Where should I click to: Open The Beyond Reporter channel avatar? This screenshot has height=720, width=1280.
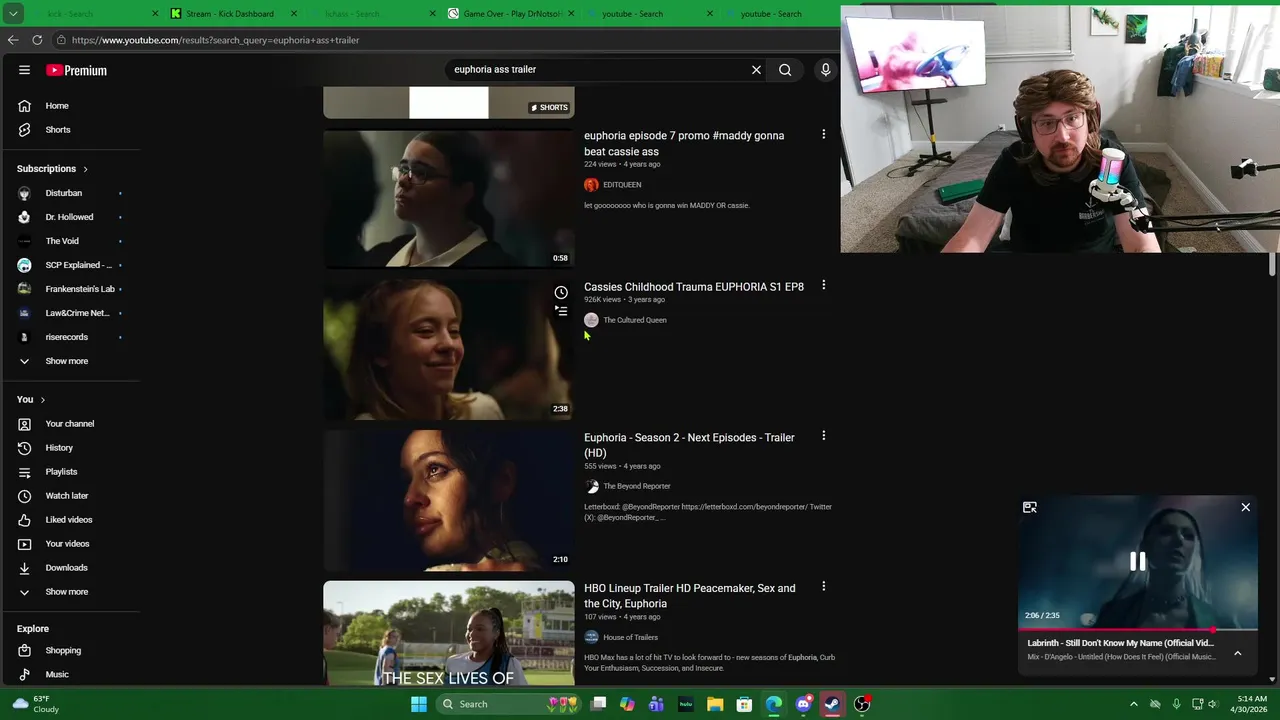(x=591, y=486)
